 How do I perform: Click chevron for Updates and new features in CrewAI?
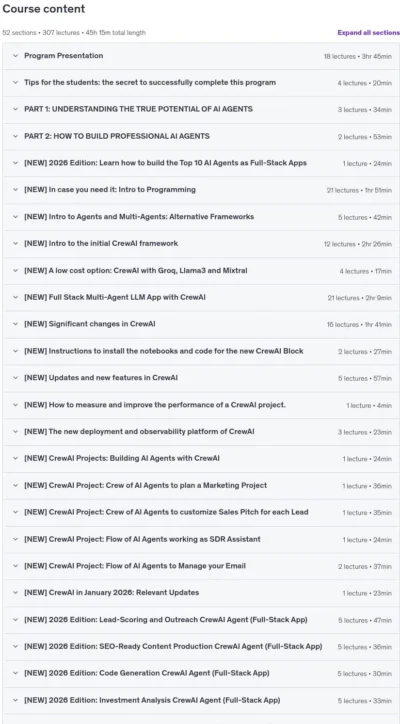coord(15,378)
